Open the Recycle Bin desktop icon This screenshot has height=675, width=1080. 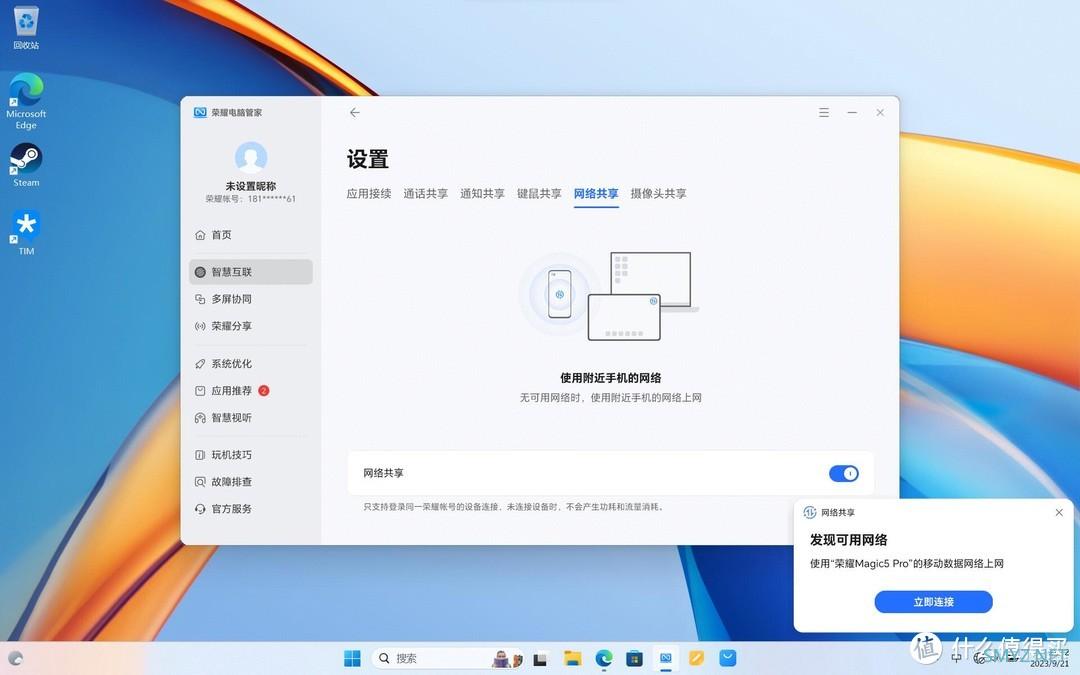tap(26, 28)
